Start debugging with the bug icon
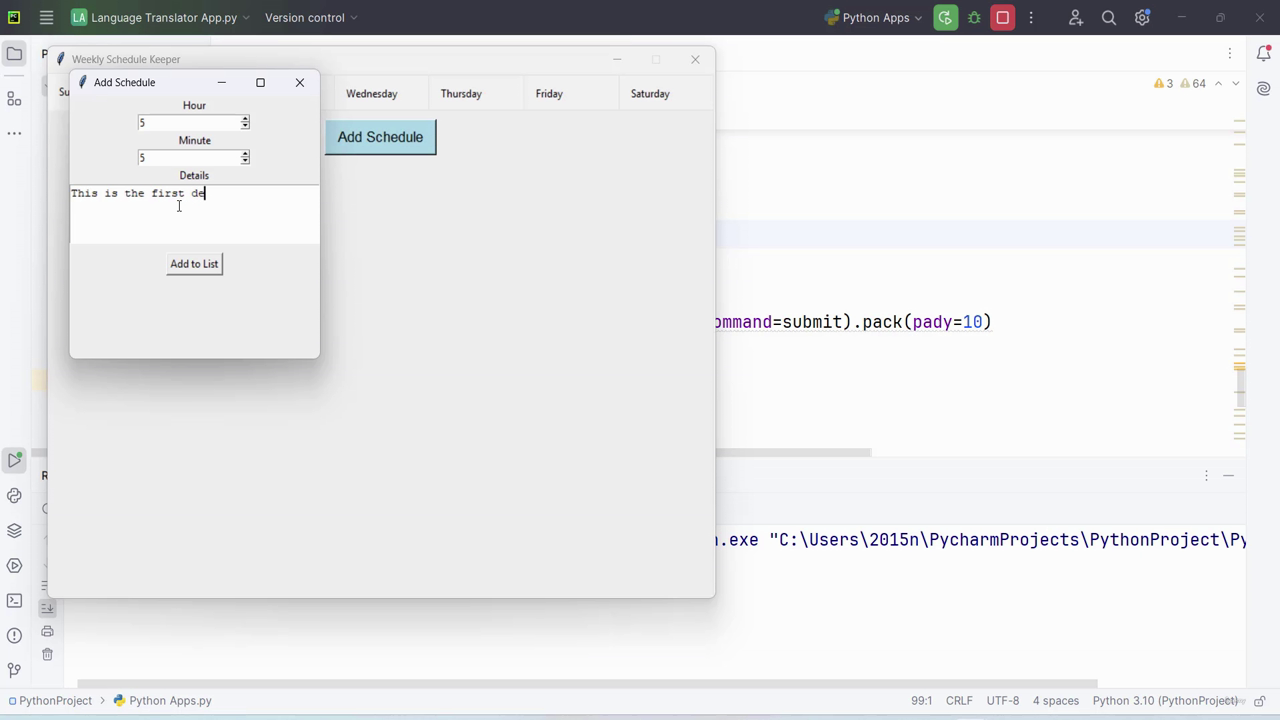This screenshot has width=1280, height=720. coord(974,18)
